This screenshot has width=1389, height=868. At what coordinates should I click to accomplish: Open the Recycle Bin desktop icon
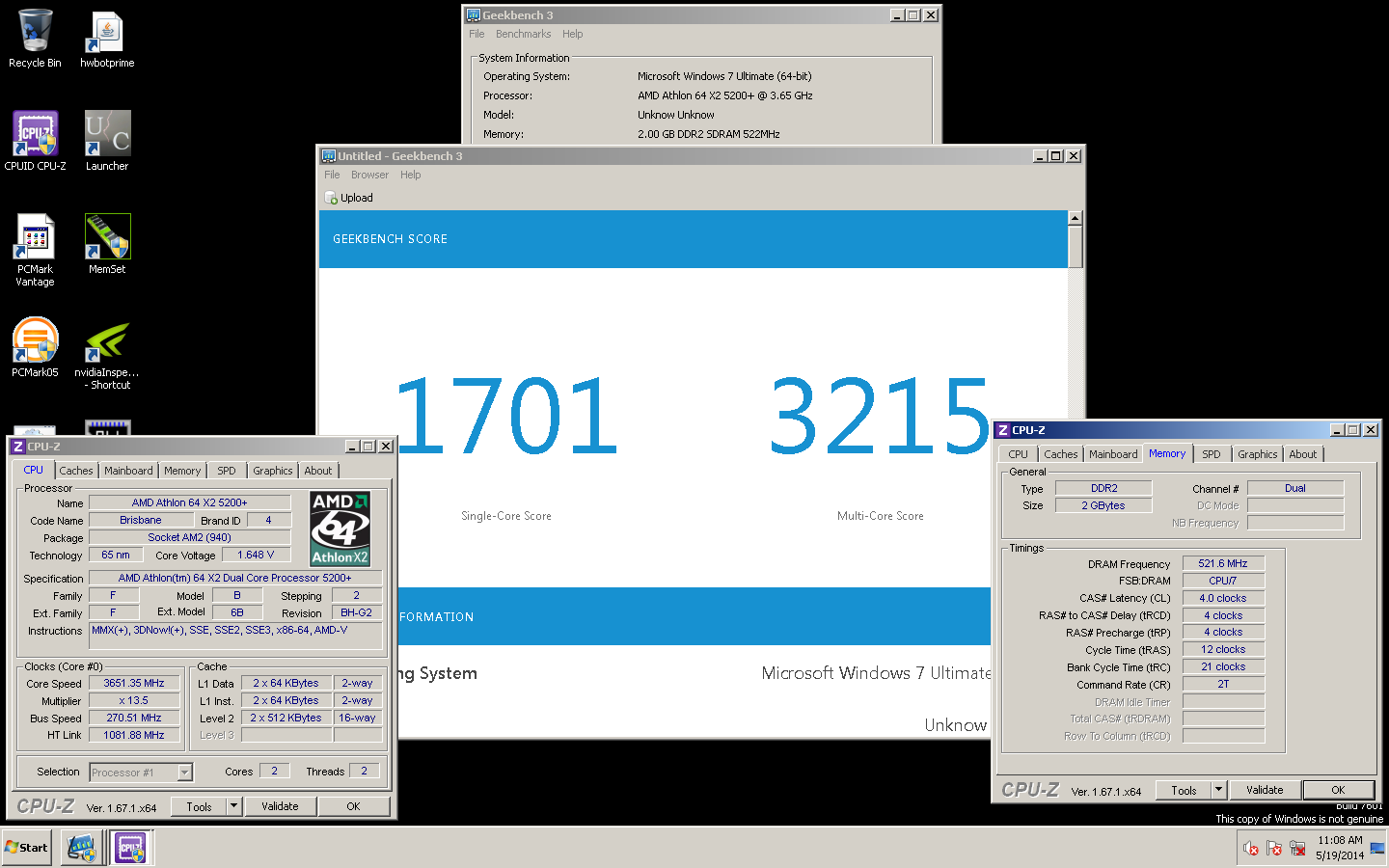click(x=35, y=39)
